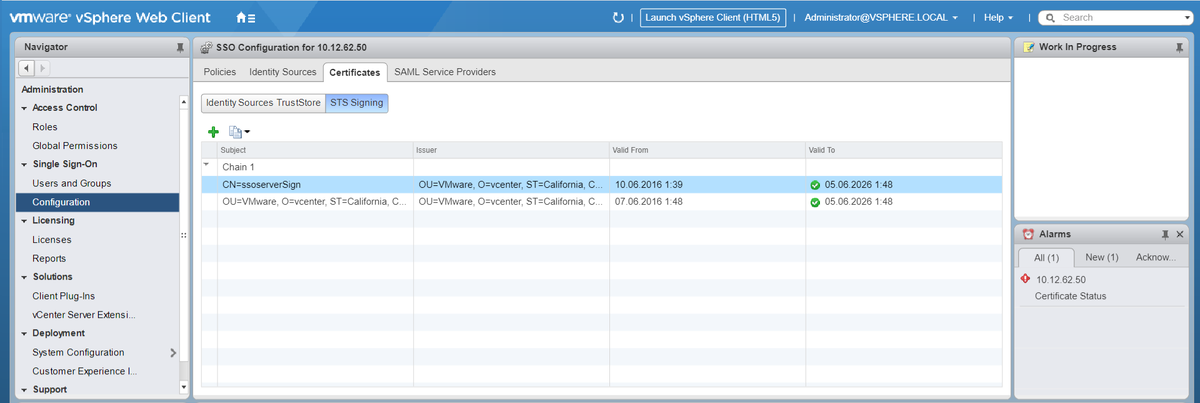Screen dimensions: 1200x403
Task: Collapse the Support section
Action: click(24, 390)
